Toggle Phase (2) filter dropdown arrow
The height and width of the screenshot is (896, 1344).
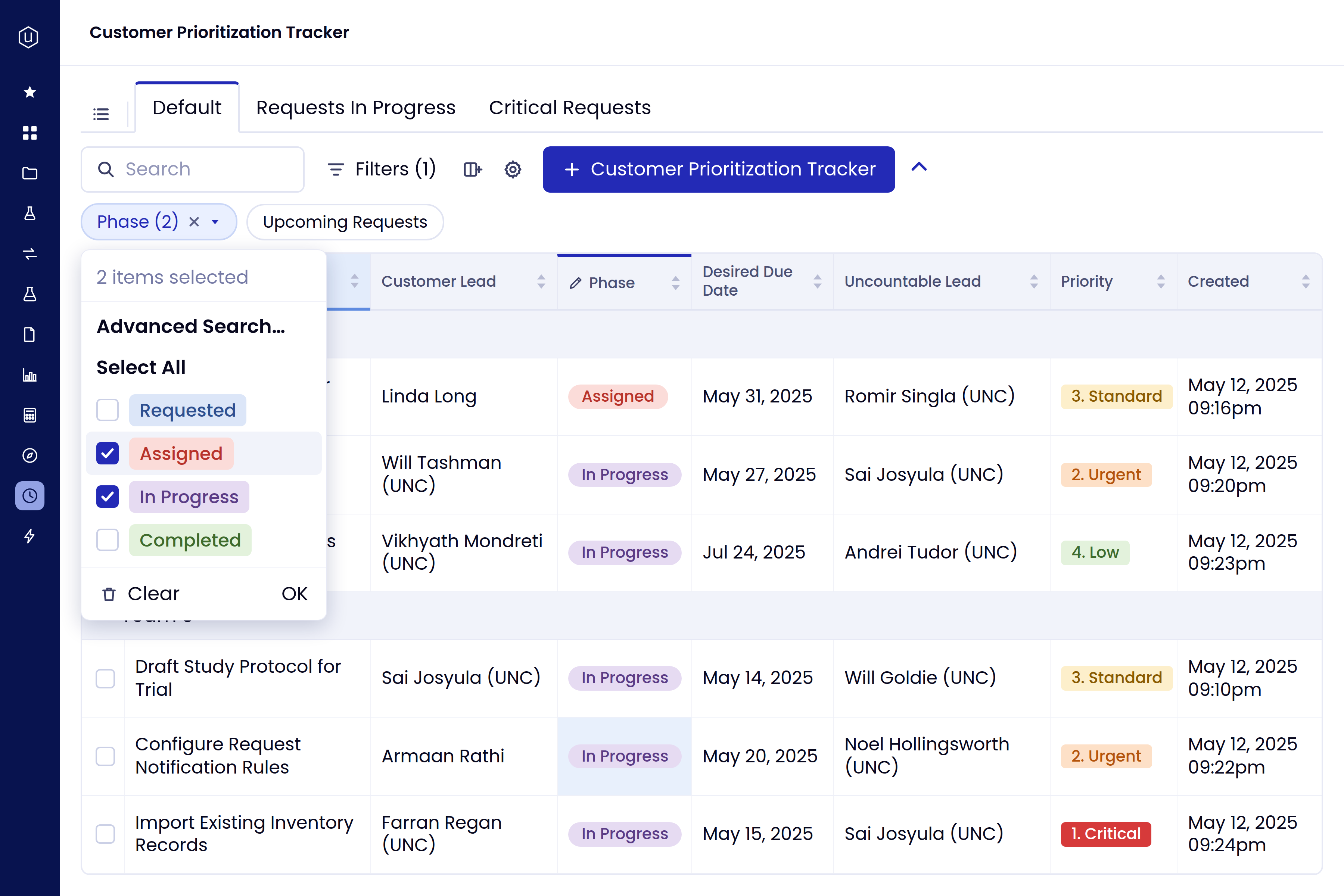click(x=215, y=222)
